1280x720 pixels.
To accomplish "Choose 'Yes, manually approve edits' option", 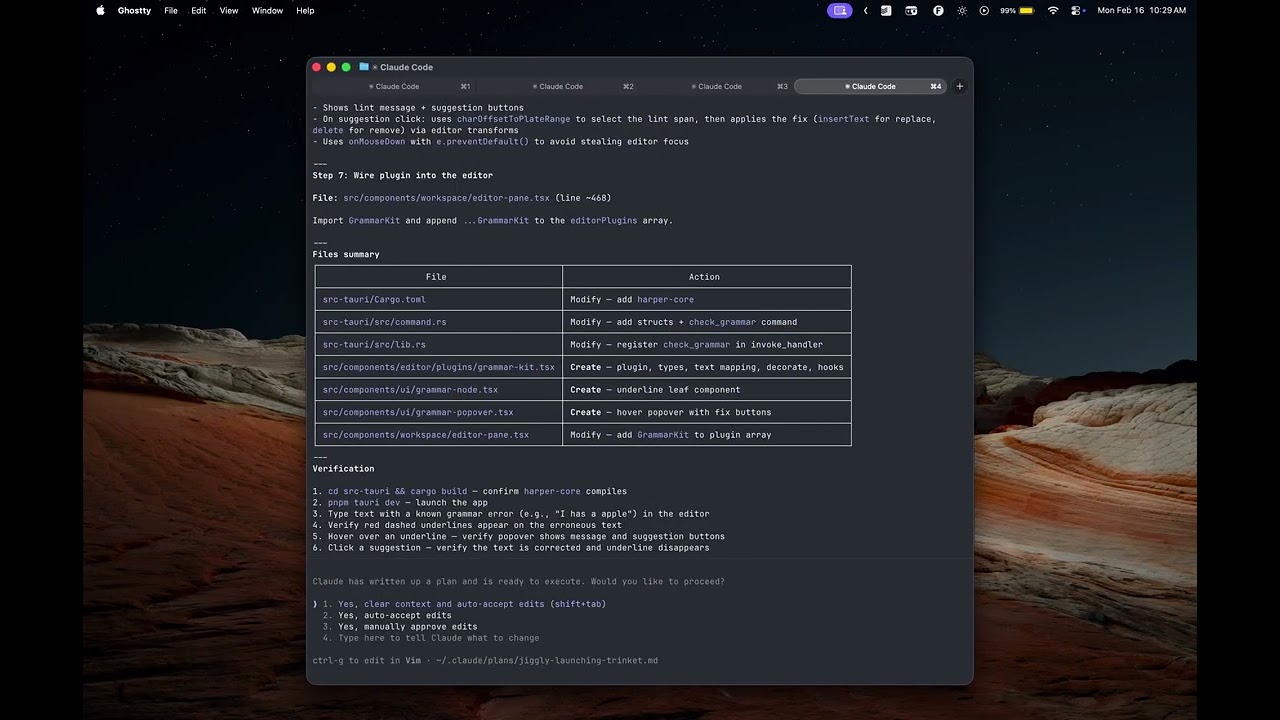I will 400,627.
